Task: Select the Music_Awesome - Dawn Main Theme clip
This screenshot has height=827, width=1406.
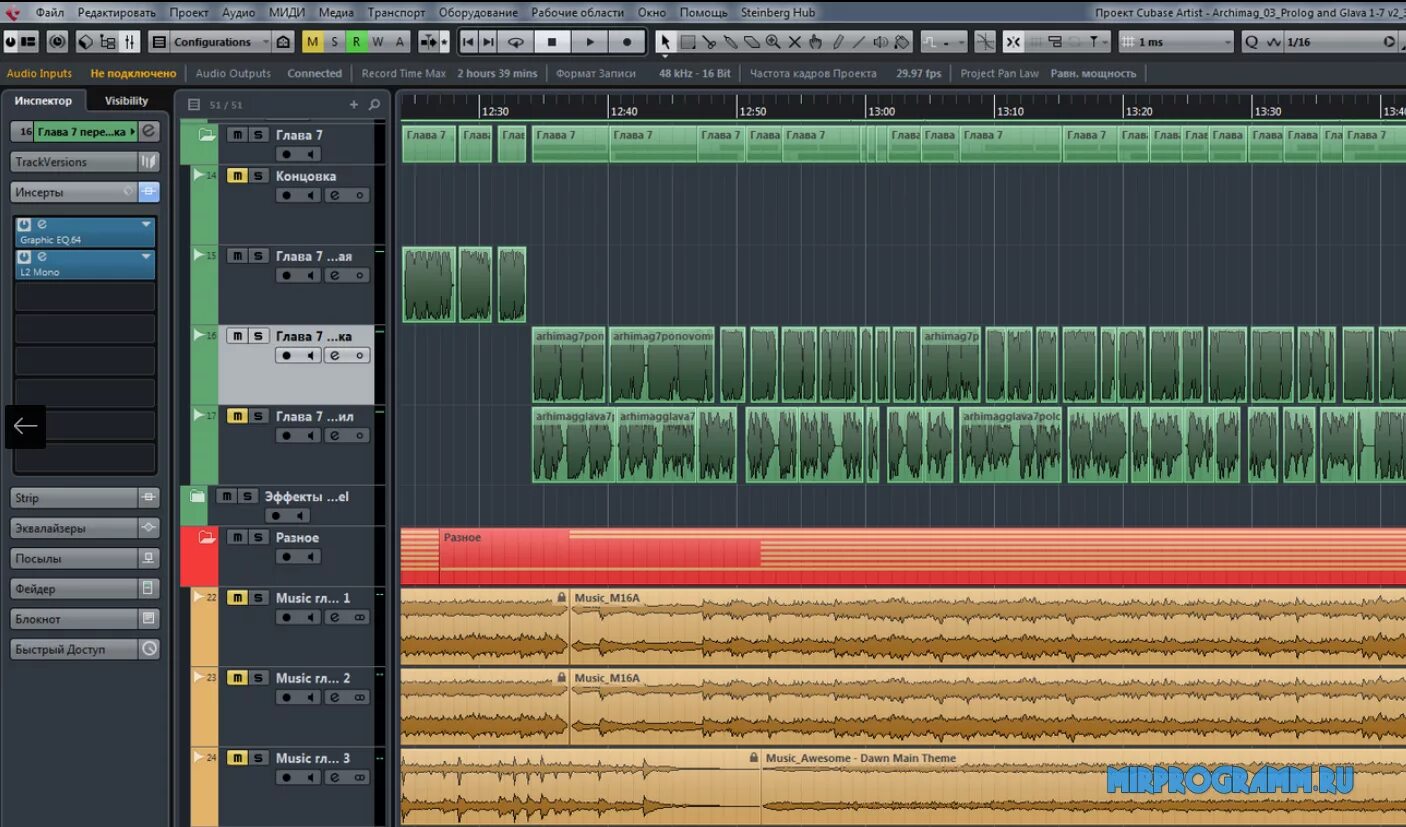Action: click(x=1083, y=785)
